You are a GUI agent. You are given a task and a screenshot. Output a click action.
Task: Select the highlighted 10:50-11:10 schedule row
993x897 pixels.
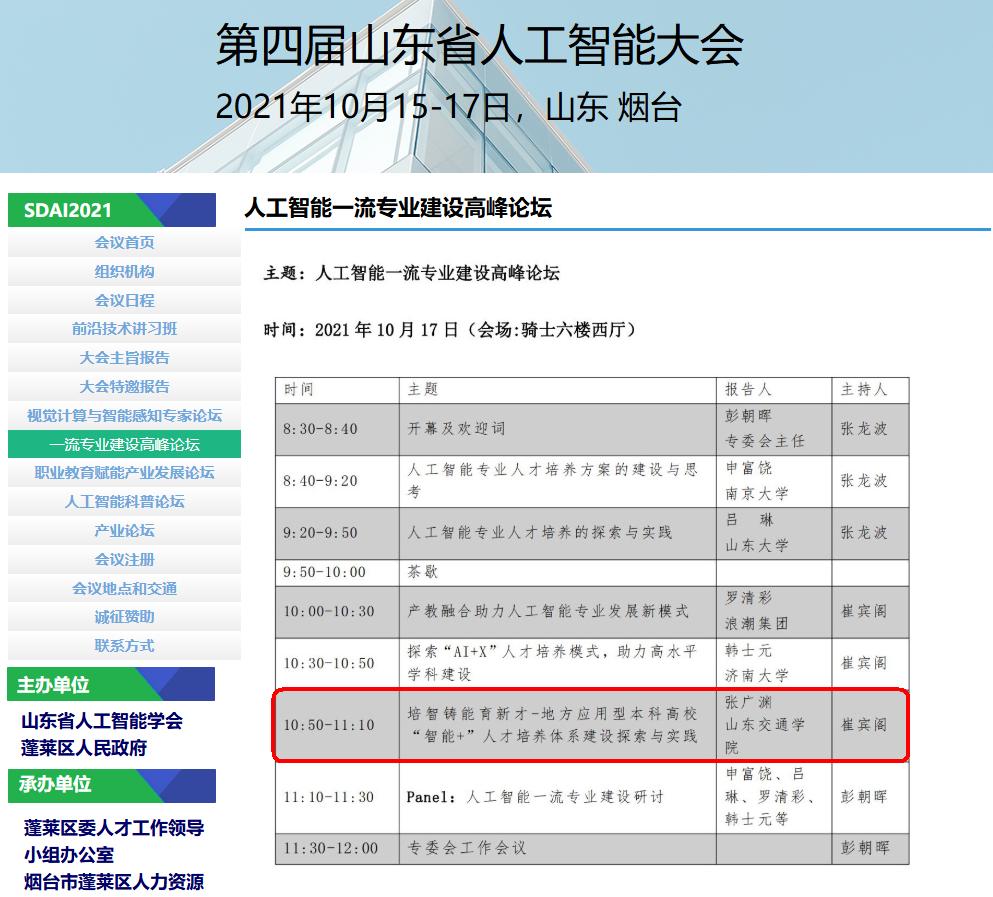click(x=590, y=725)
